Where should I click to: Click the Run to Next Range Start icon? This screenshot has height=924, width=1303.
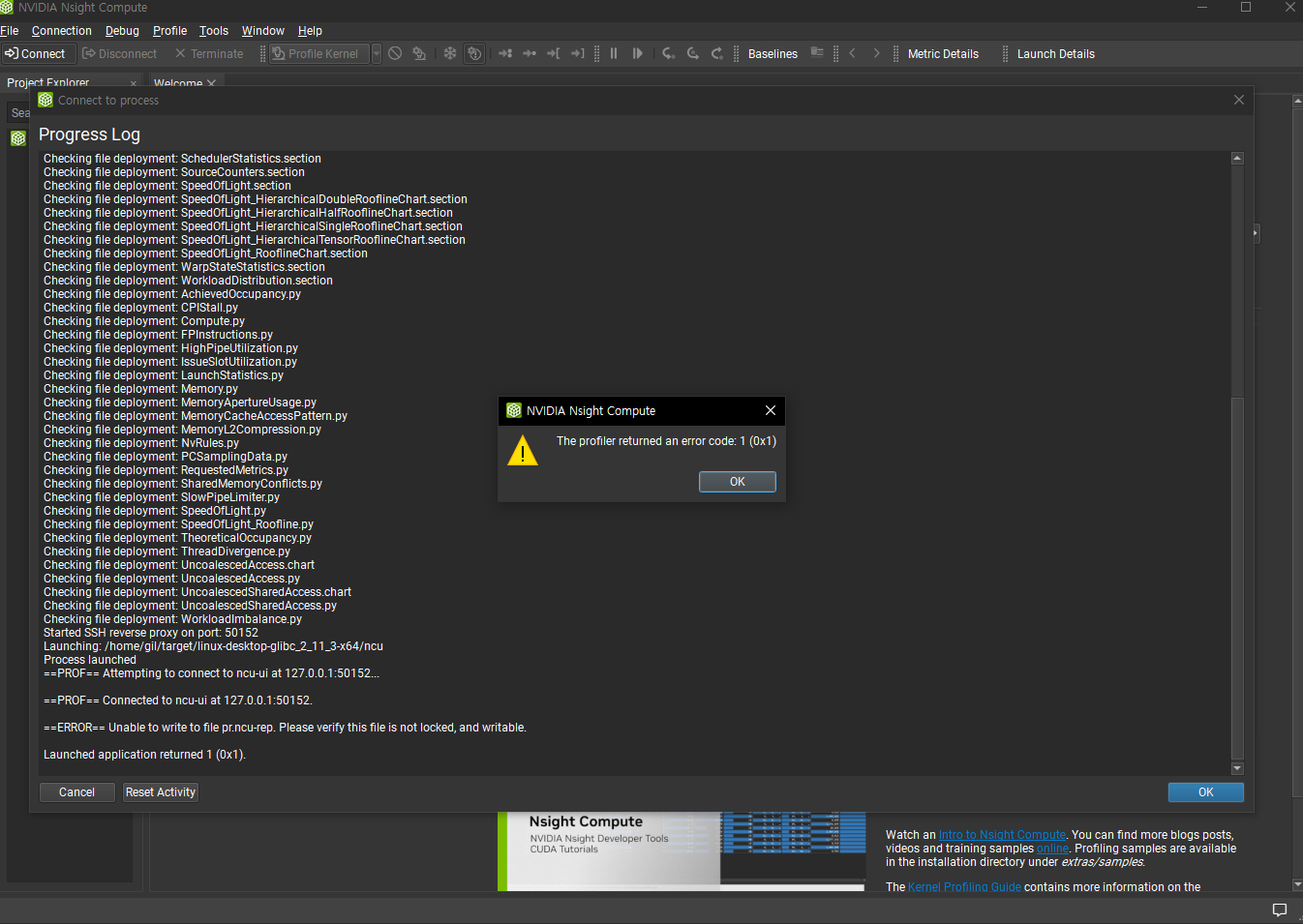pyautogui.click(x=554, y=54)
